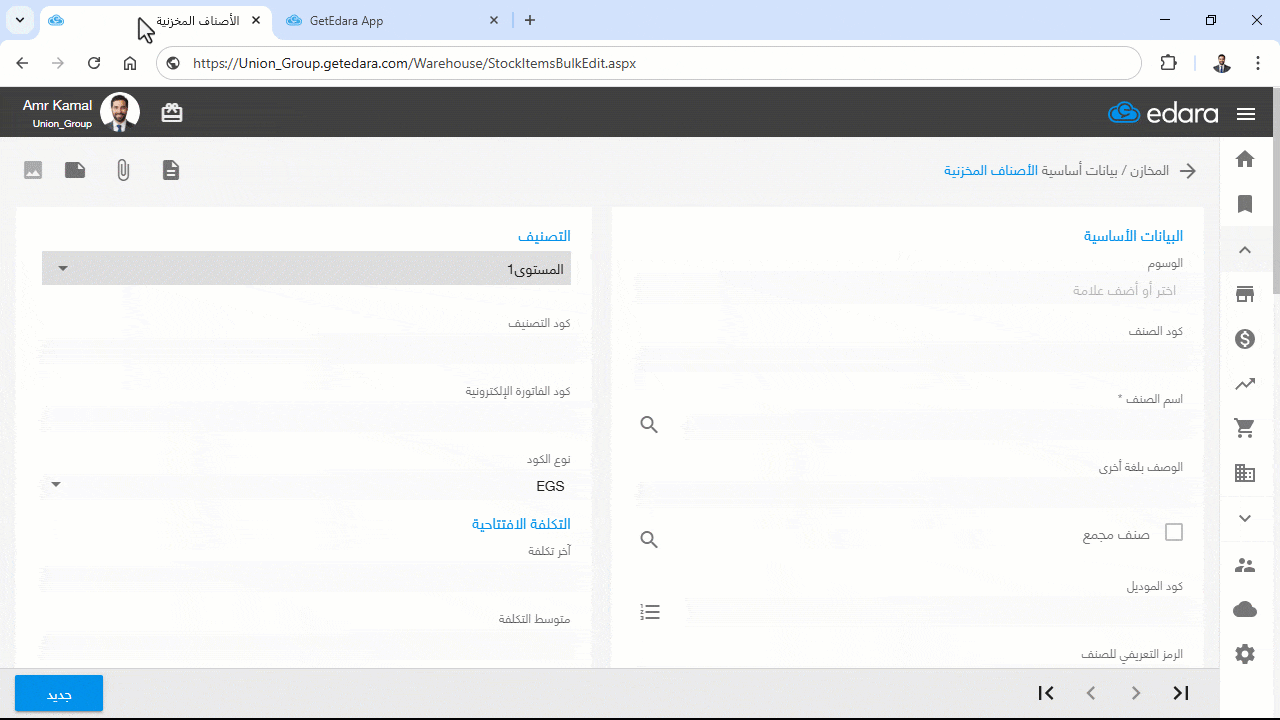Open the trending chart sidebar icon
1280x720 pixels.
pos(1245,384)
